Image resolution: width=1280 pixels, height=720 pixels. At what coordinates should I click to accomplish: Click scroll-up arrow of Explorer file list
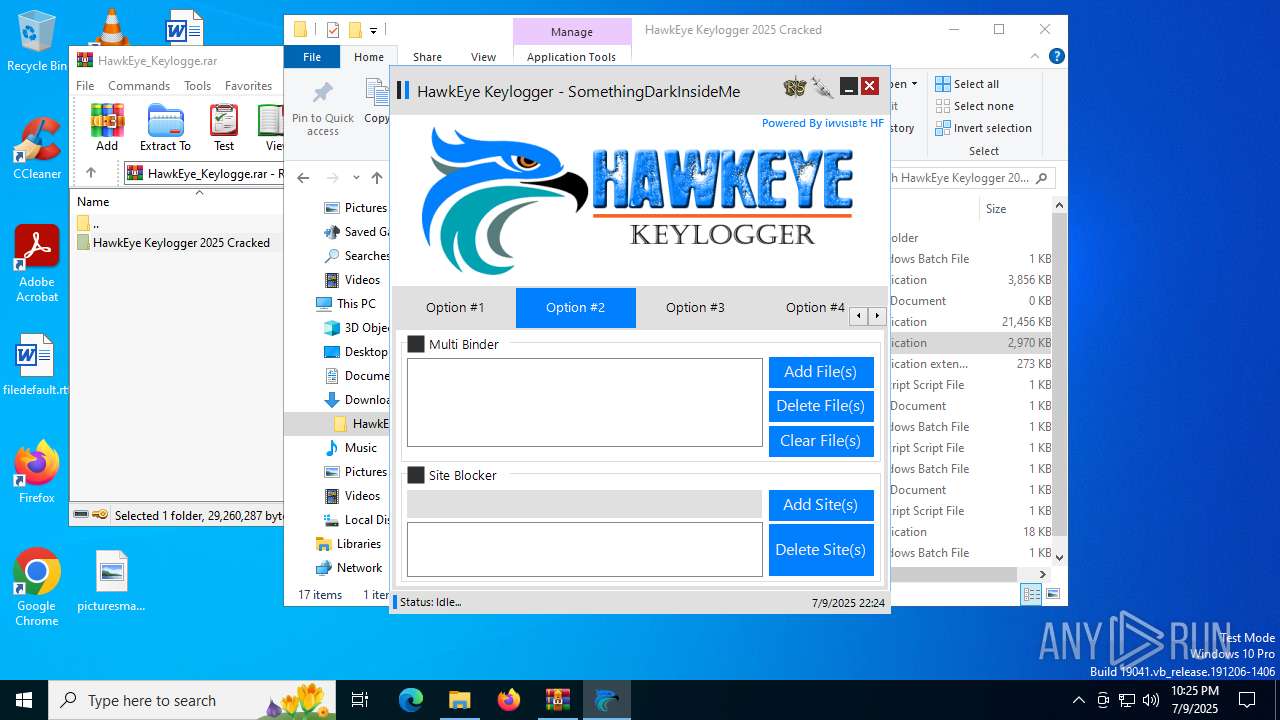point(1059,205)
